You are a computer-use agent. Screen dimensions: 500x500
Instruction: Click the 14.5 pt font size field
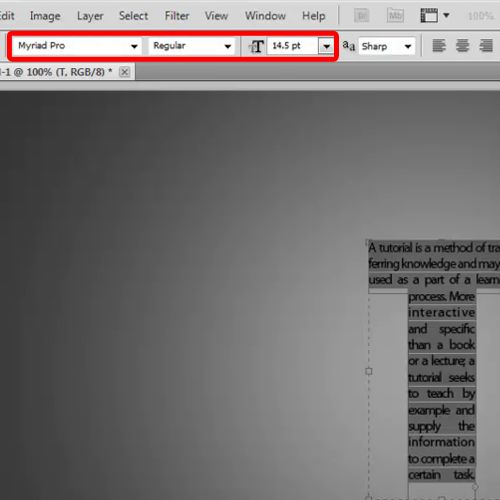(x=292, y=46)
